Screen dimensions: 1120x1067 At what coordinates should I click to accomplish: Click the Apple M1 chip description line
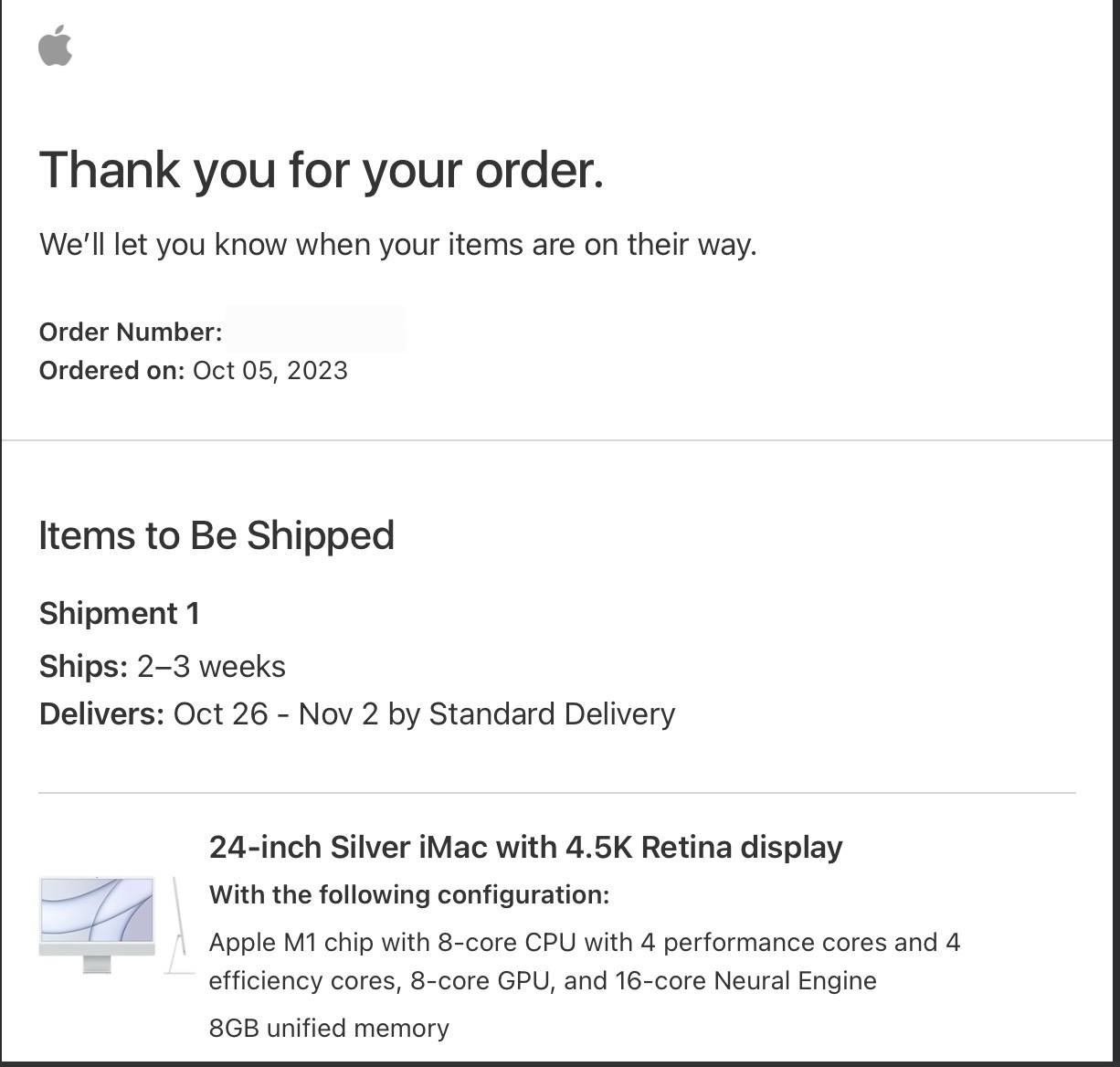pyautogui.click(x=585, y=942)
